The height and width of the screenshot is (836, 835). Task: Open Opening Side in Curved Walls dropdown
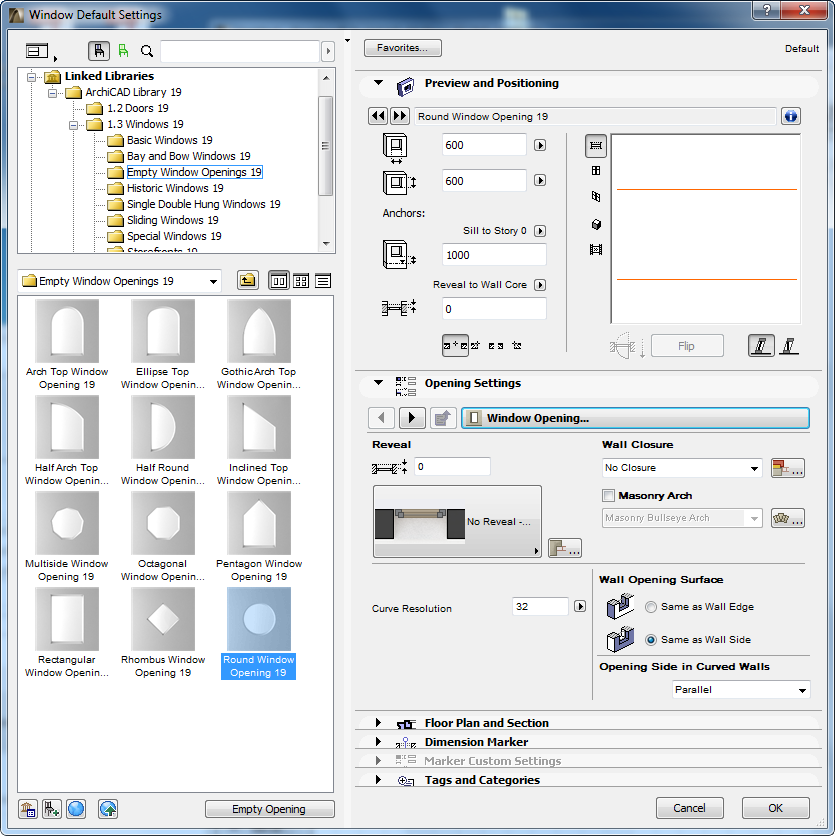pyautogui.click(x=740, y=690)
